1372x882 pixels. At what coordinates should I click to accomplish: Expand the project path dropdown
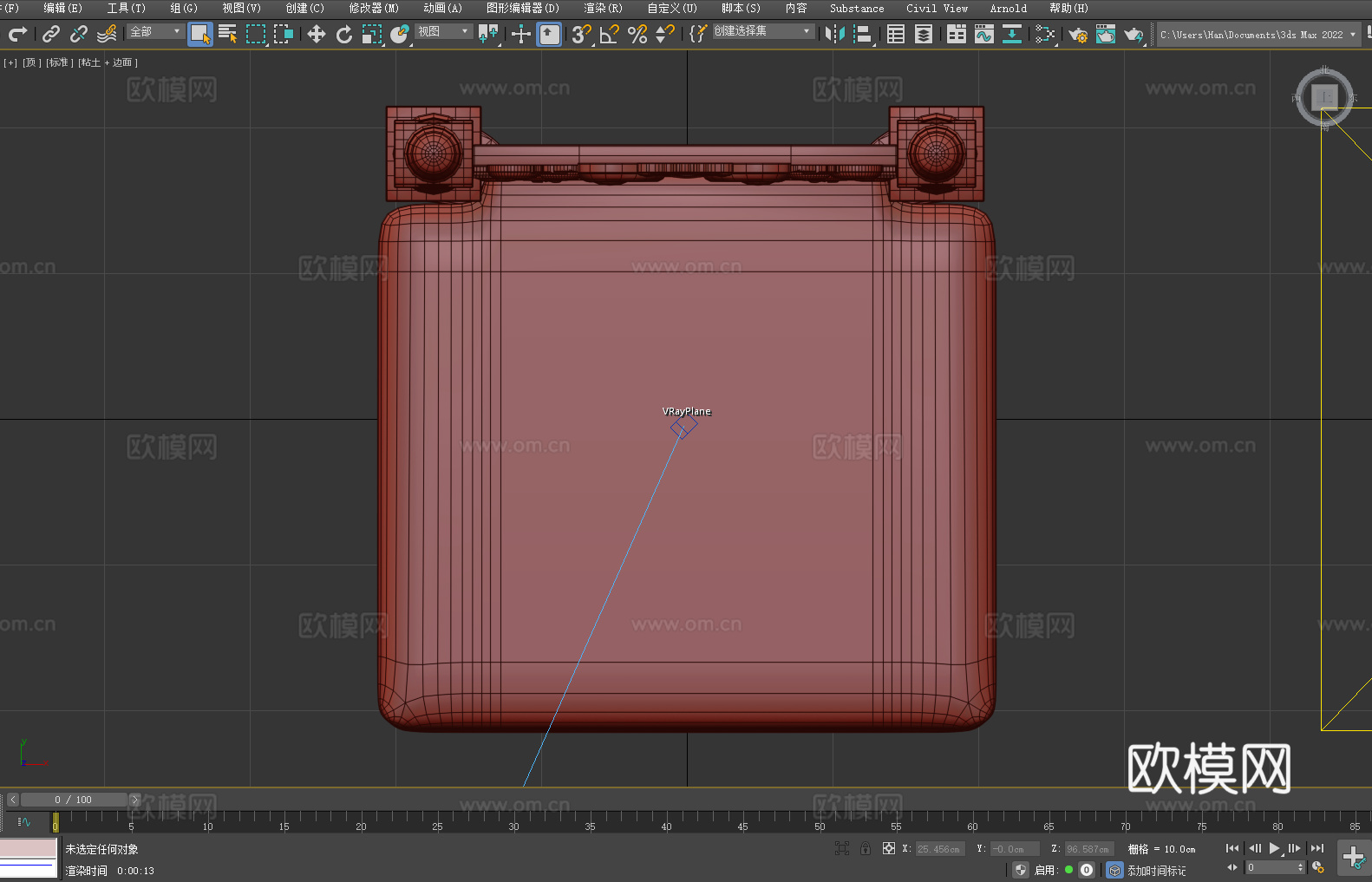[x=1352, y=35]
